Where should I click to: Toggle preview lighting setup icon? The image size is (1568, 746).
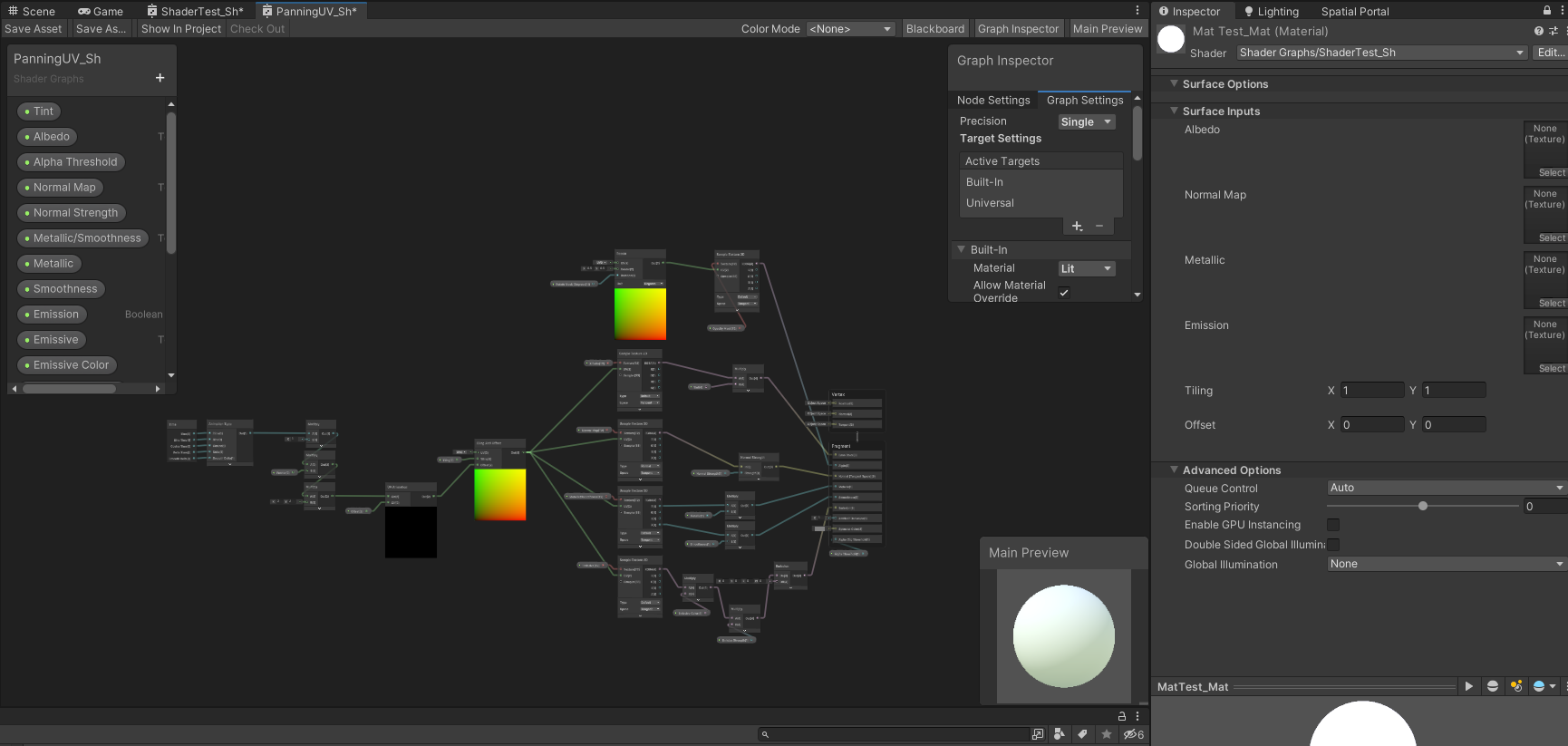pyautogui.click(x=1515, y=686)
